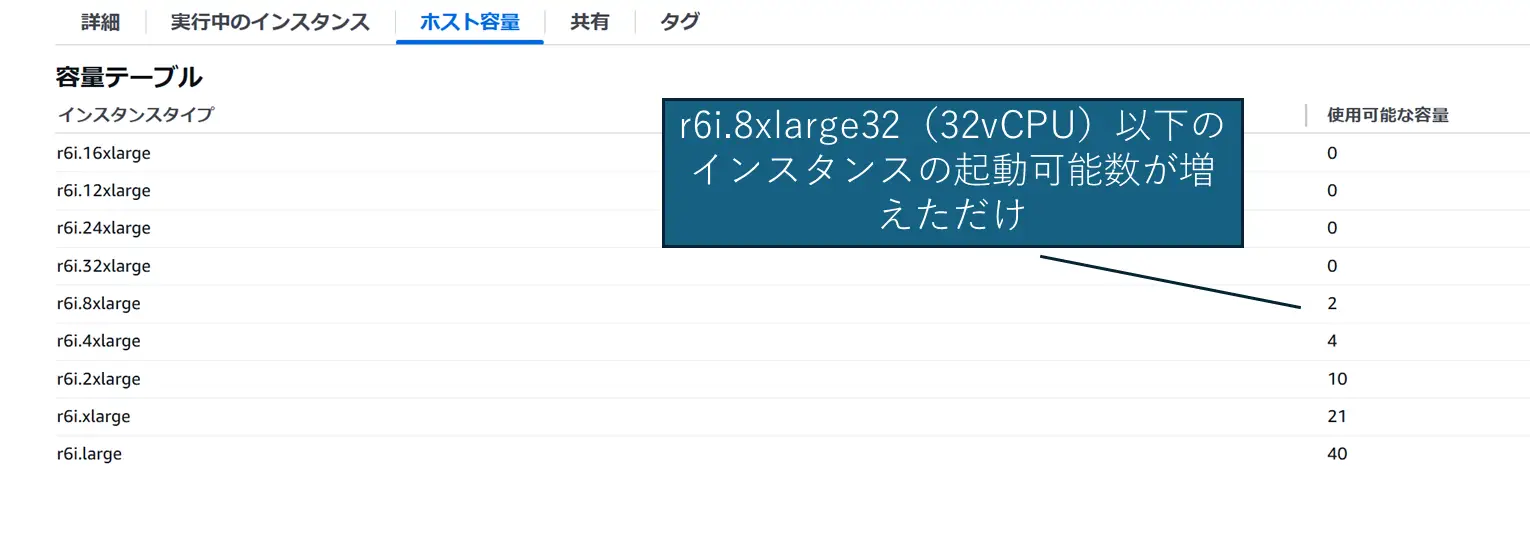Select the r6i.12xlarge row label

click(x=104, y=191)
